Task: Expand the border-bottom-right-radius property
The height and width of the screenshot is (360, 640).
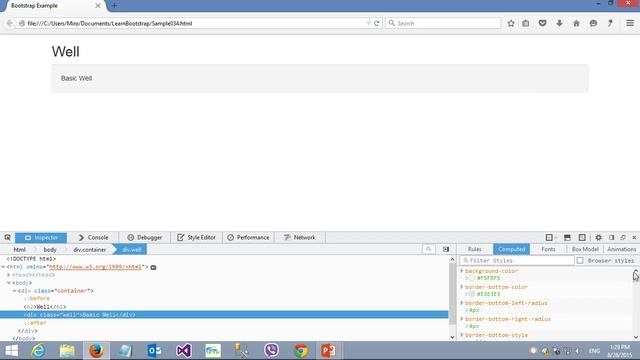Action: click(x=462, y=318)
